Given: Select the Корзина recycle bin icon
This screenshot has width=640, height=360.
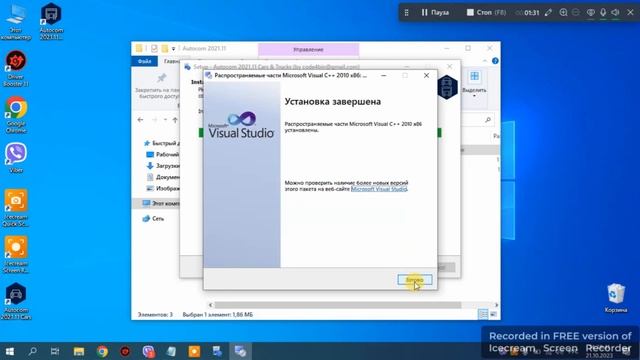Looking at the screenshot, I should click(616, 298).
